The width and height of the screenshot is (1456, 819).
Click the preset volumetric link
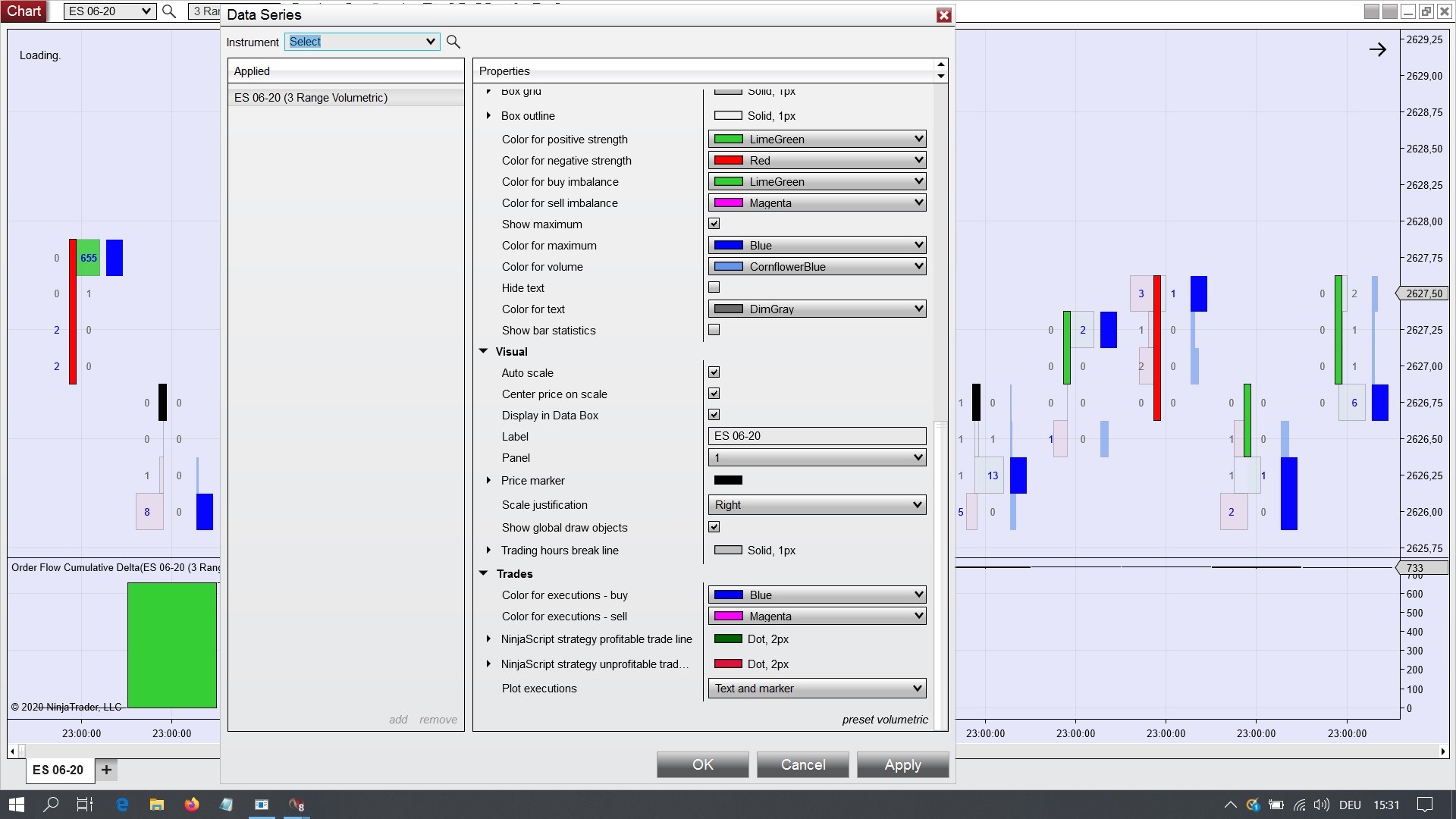click(x=884, y=720)
